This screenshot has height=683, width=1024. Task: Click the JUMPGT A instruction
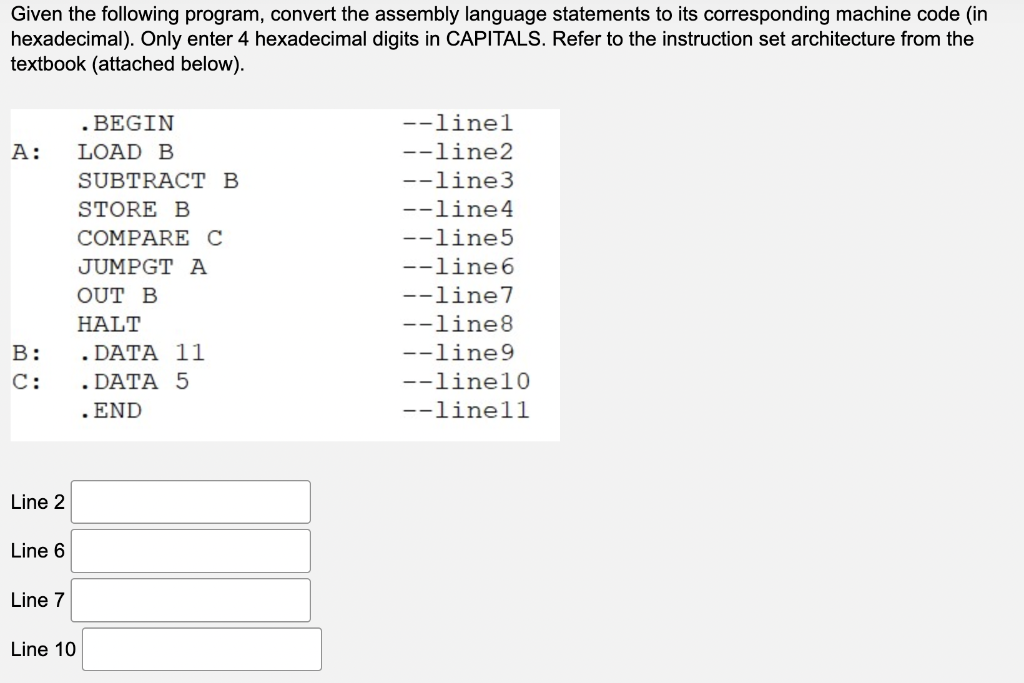[x=140, y=266]
